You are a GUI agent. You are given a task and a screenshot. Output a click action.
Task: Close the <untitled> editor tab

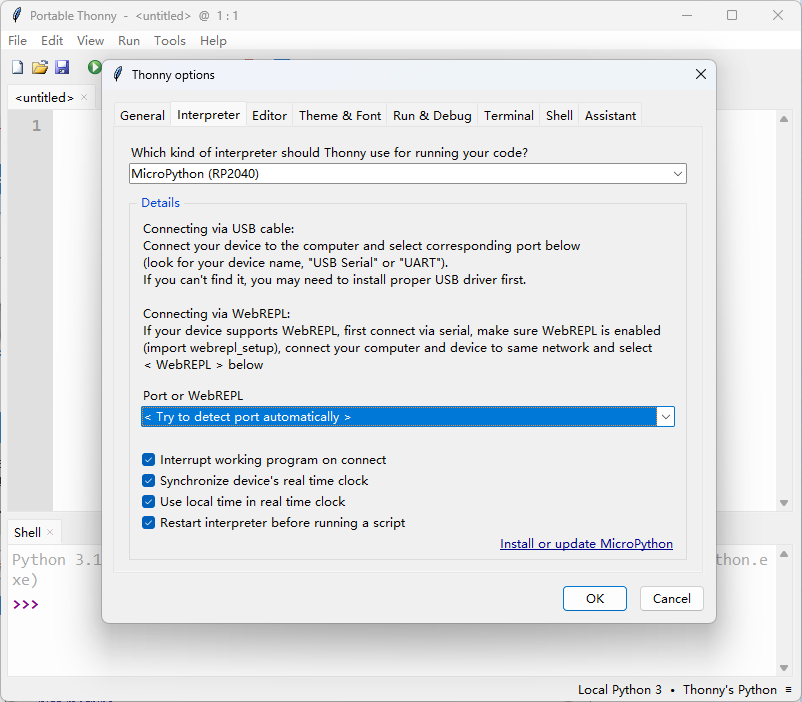click(84, 97)
